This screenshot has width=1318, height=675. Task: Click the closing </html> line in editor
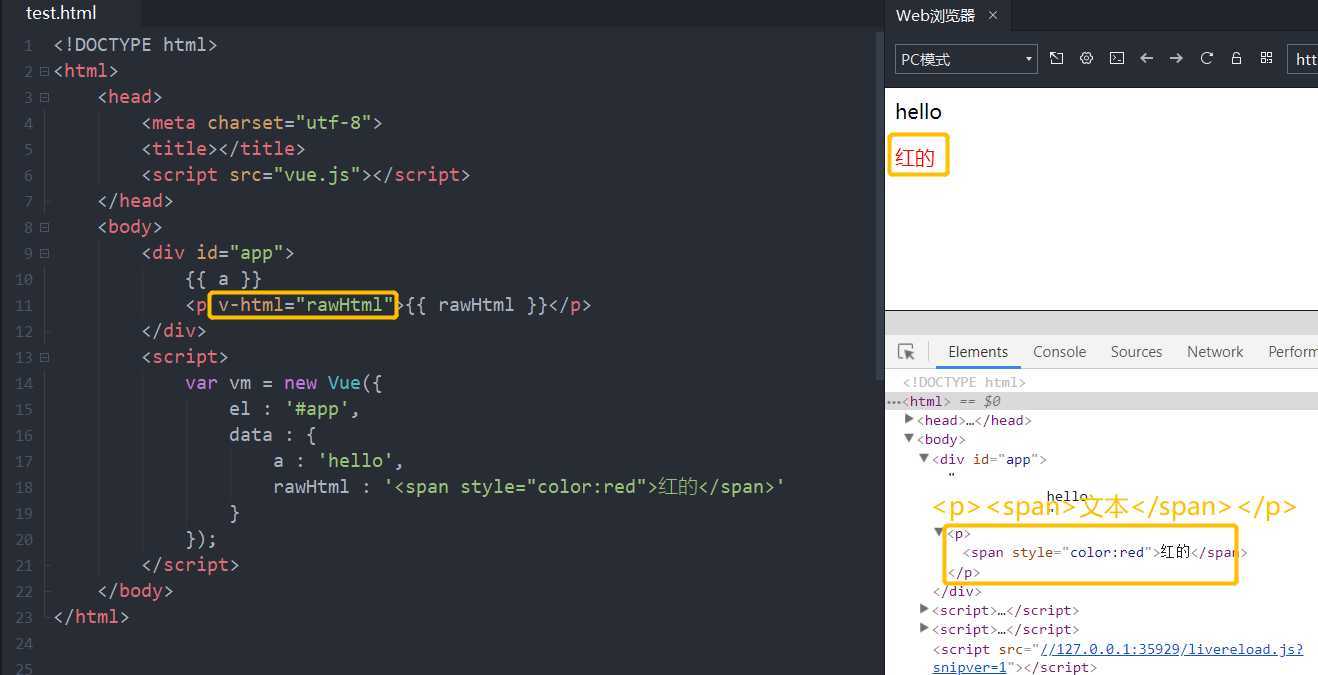coord(91,617)
